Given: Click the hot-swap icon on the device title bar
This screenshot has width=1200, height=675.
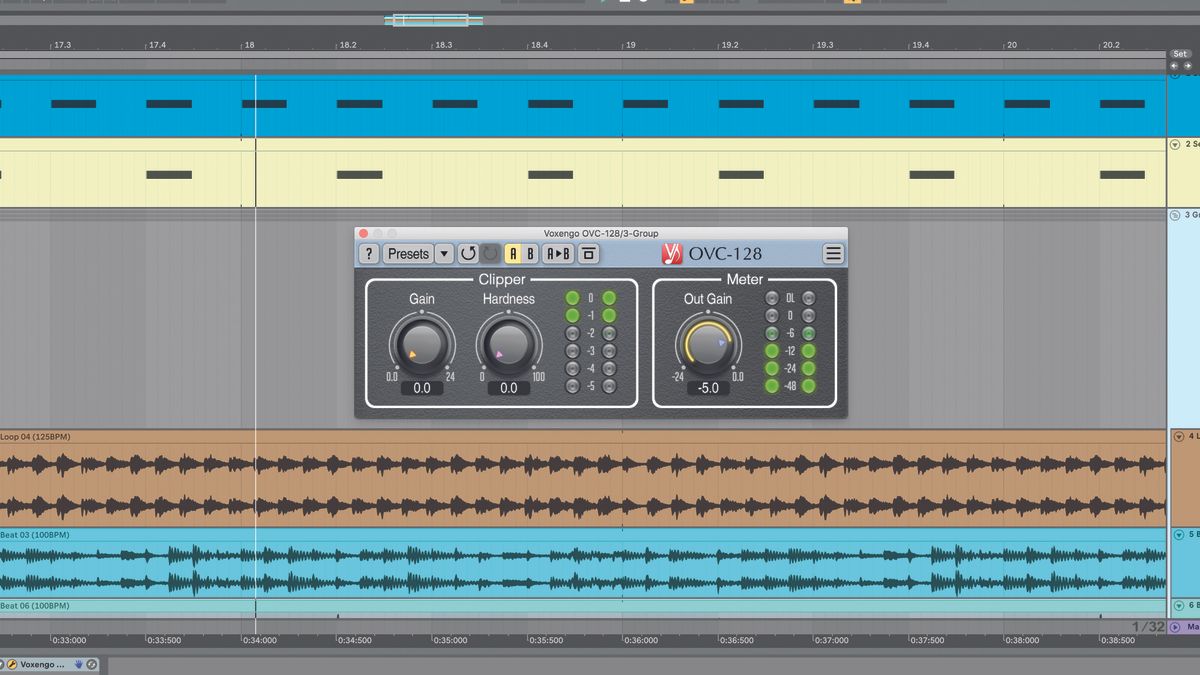Looking at the screenshot, I should [x=92, y=664].
